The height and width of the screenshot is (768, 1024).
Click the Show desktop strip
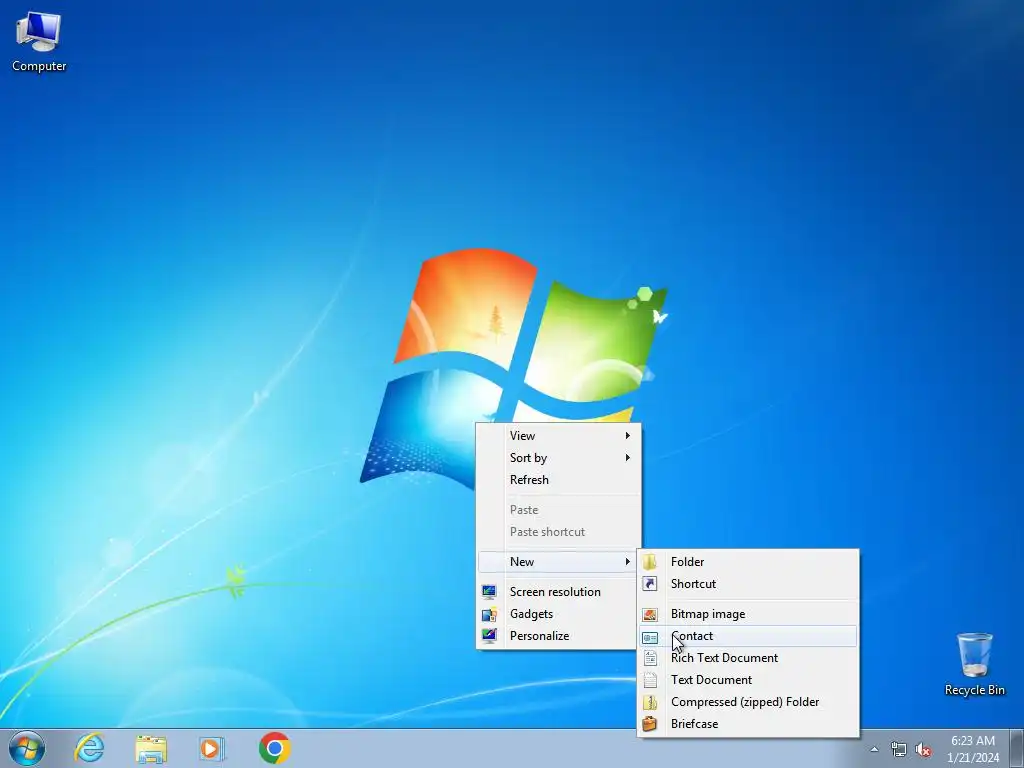tap(1017, 748)
